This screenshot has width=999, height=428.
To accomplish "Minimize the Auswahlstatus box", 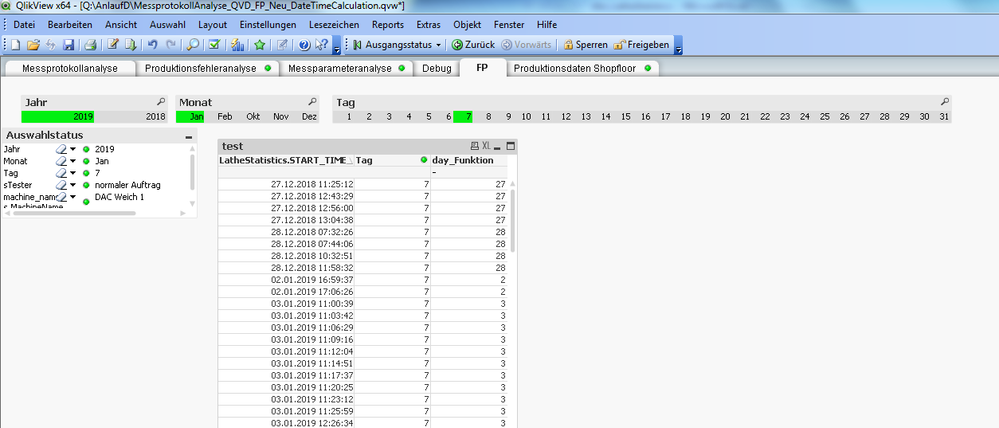I will click(189, 136).
